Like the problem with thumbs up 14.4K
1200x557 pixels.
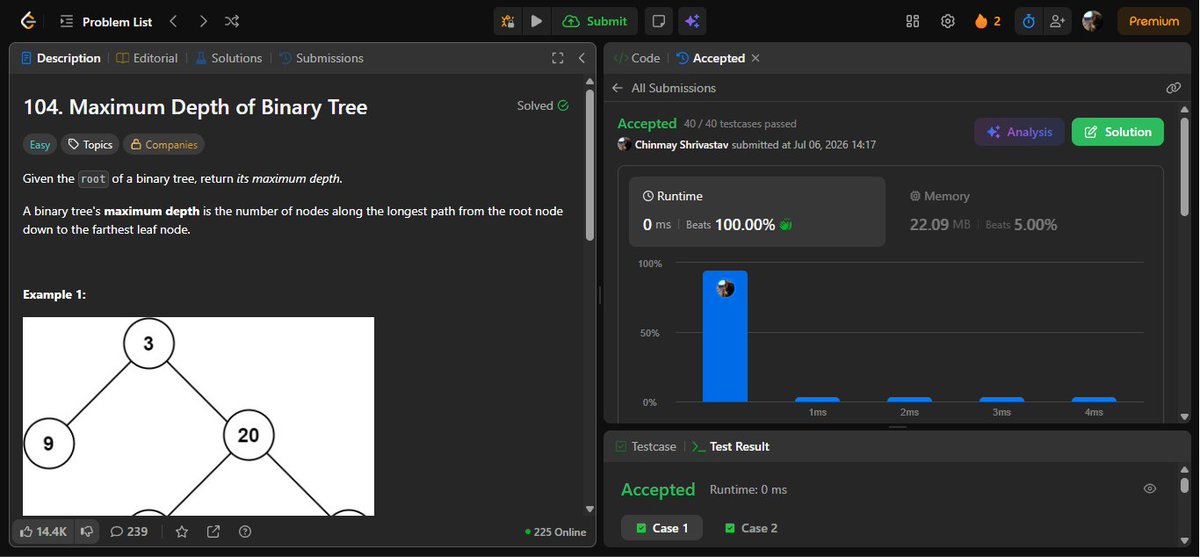[x=43, y=531]
